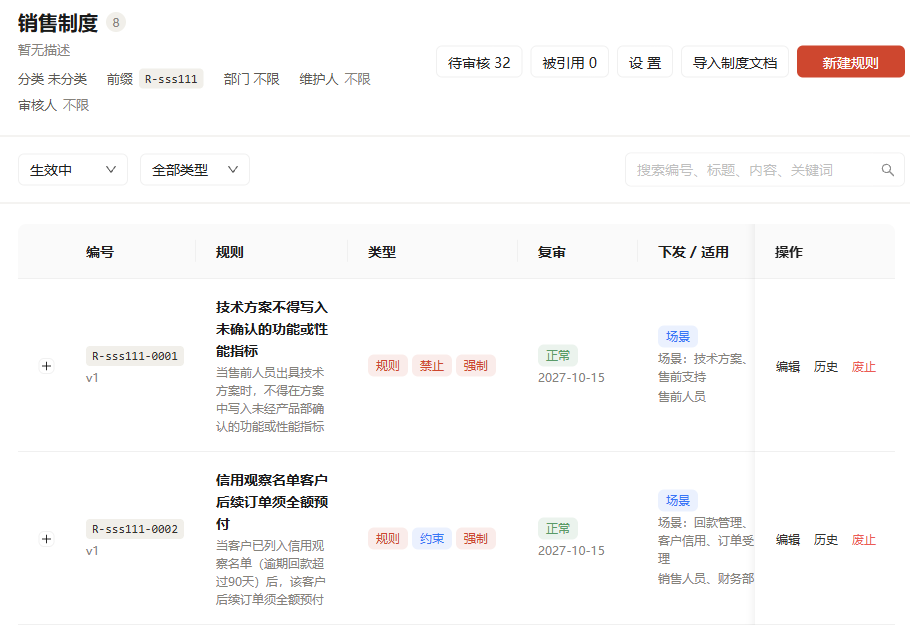Click 售前人员 text in first row
Viewport: 910px width, 625px height.
(x=682, y=397)
